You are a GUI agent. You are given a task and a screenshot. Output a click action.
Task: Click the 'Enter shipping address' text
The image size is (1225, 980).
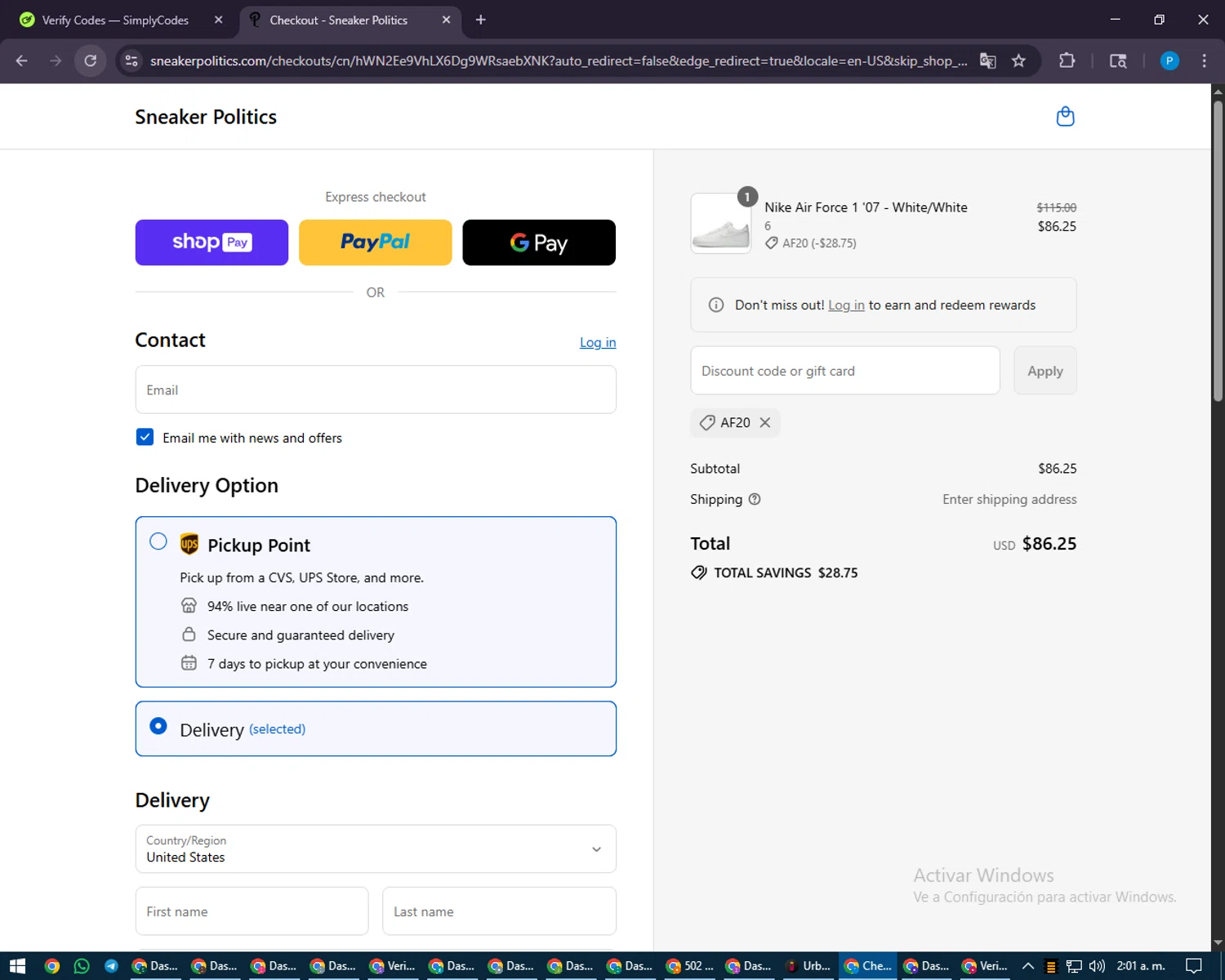1009,499
